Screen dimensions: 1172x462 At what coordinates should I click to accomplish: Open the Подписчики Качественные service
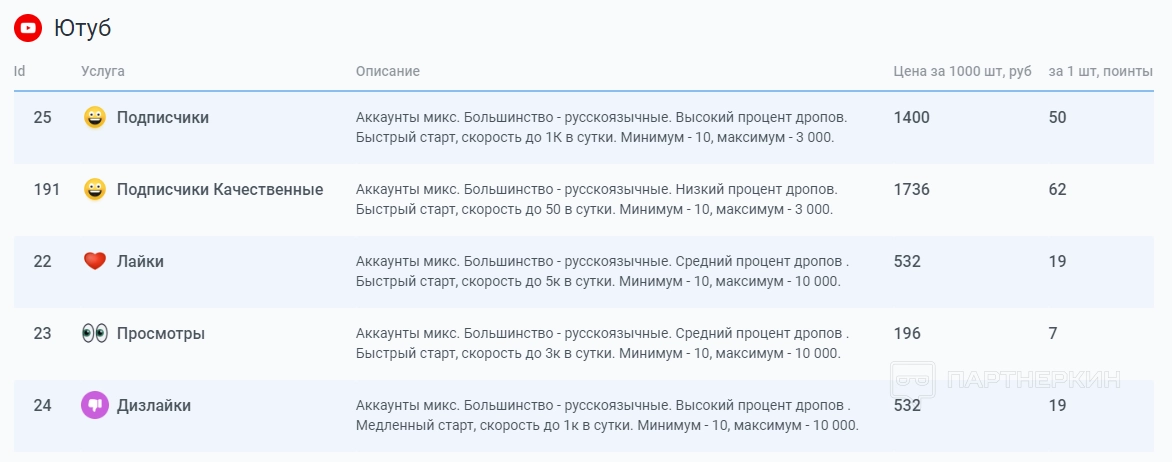coord(220,190)
